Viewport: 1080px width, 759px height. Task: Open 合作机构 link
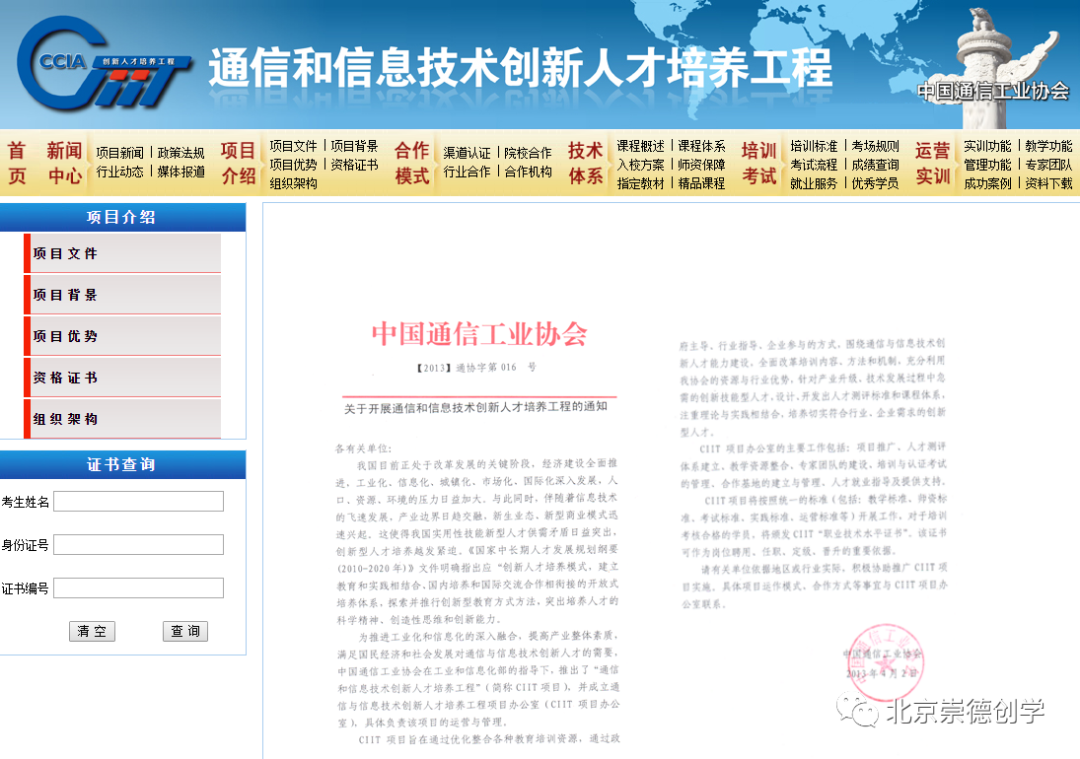pyautogui.click(x=528, y=171)
